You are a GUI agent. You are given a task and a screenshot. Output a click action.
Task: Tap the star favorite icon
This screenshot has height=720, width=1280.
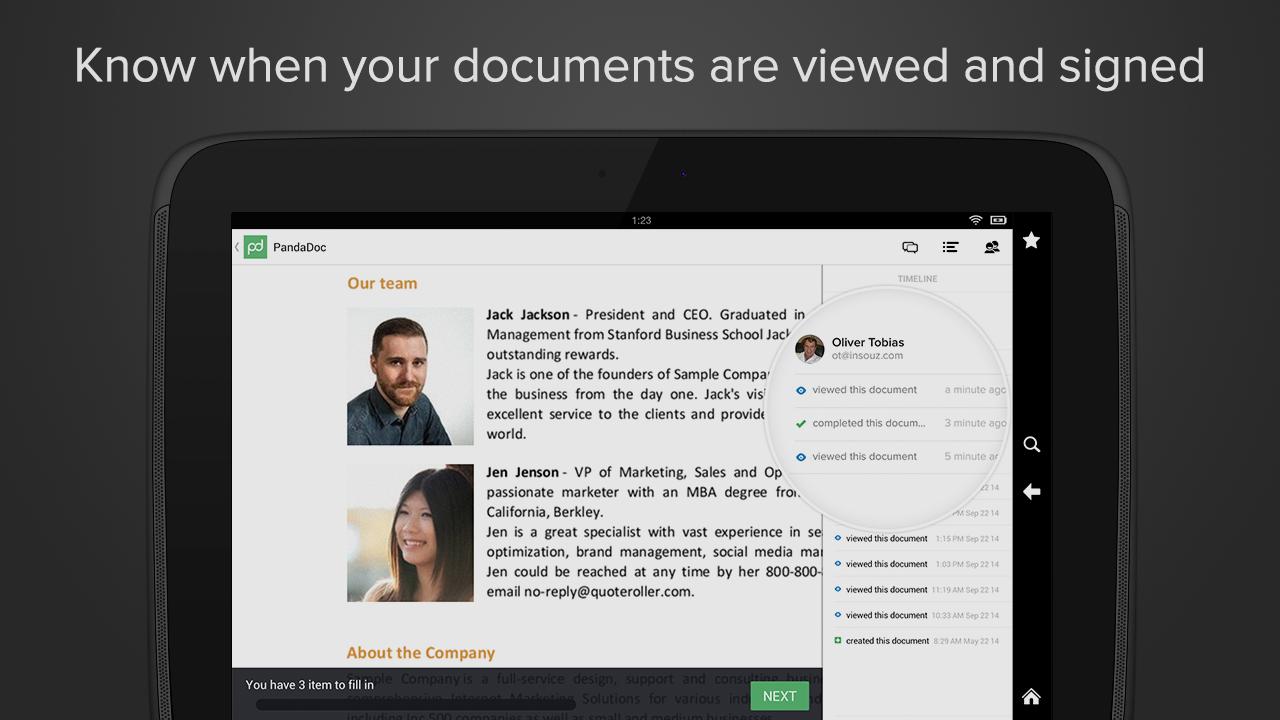click(1031, 240)
